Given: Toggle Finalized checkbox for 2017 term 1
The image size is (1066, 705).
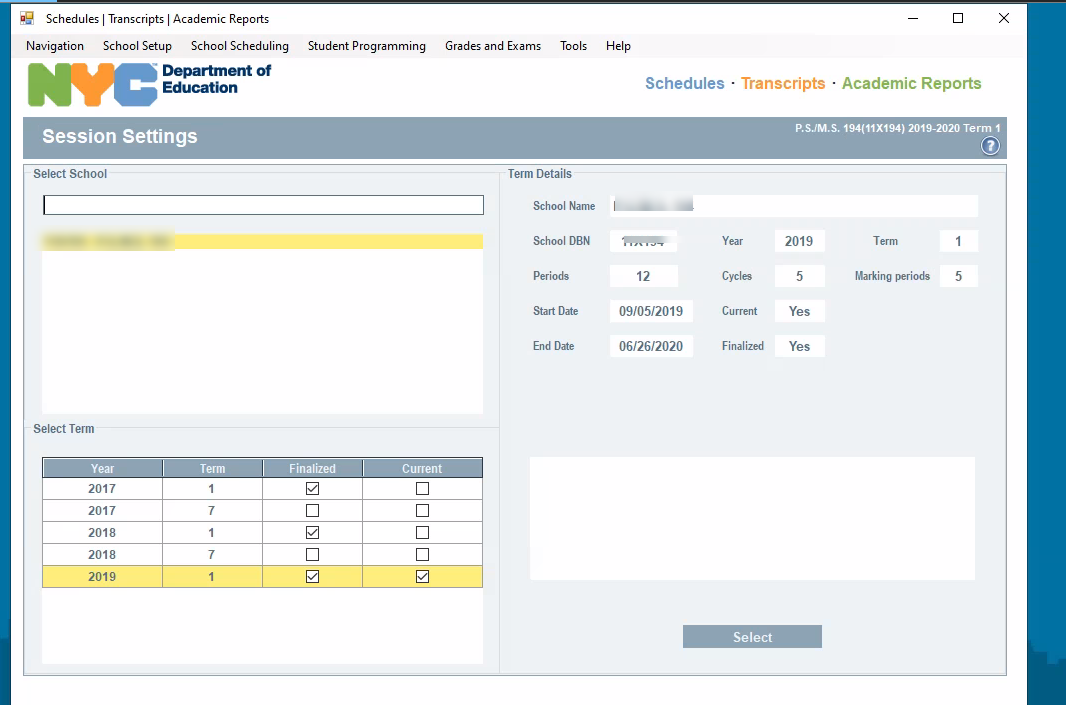Looking at the screenshot, I should (312, 489).
